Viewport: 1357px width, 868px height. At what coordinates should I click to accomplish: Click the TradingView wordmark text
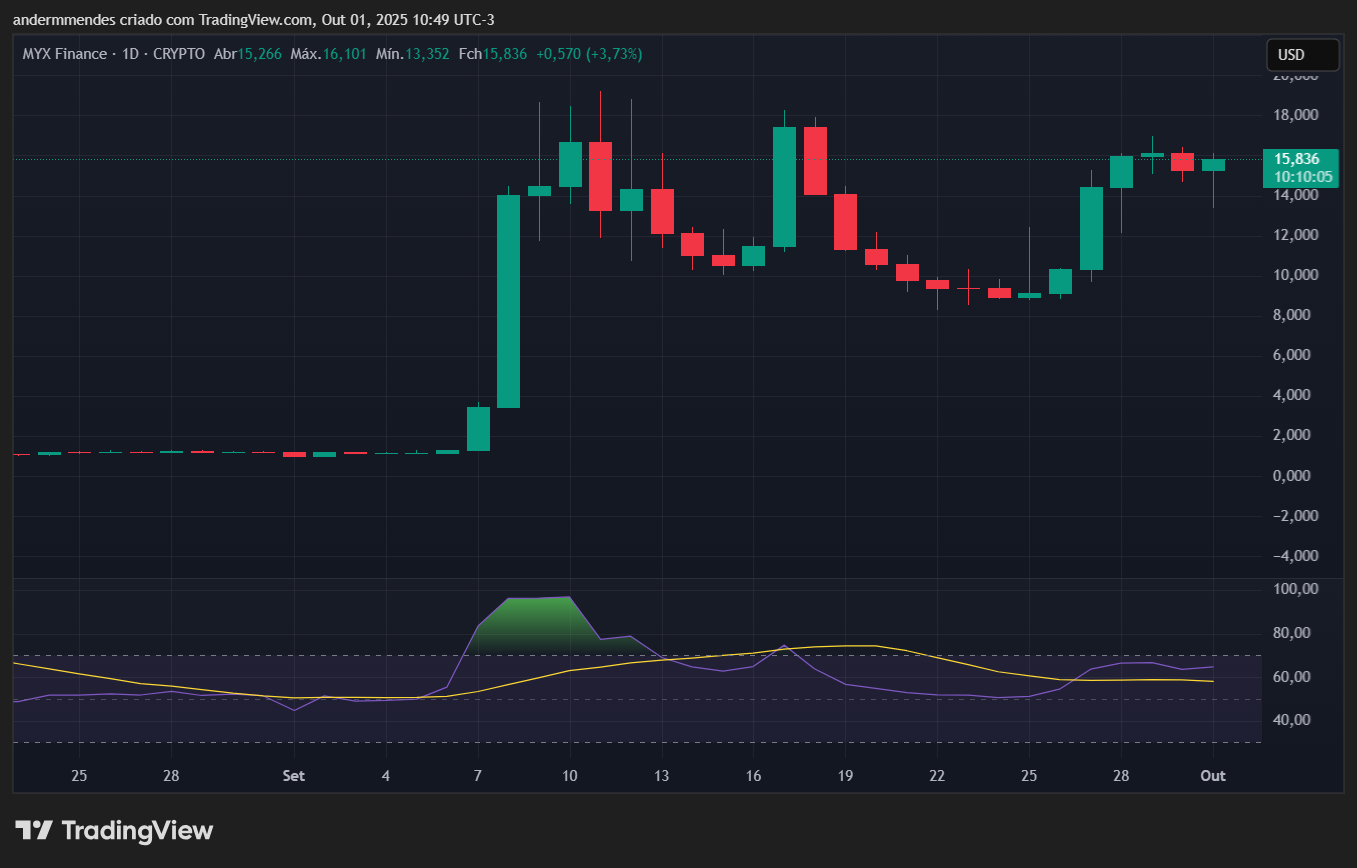[x=137, y=830]
